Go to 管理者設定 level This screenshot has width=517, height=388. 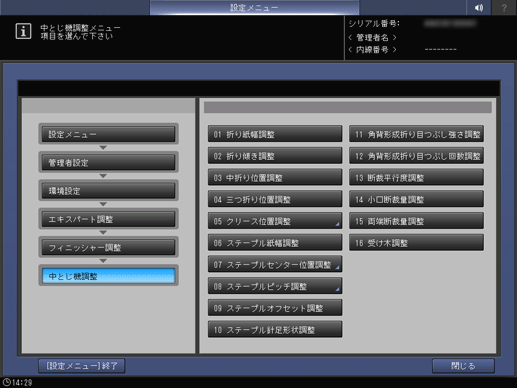coord(108,162)
